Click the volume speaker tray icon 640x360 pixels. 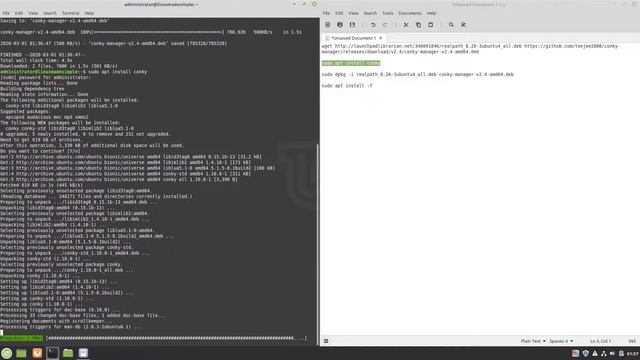coord(612,353)
